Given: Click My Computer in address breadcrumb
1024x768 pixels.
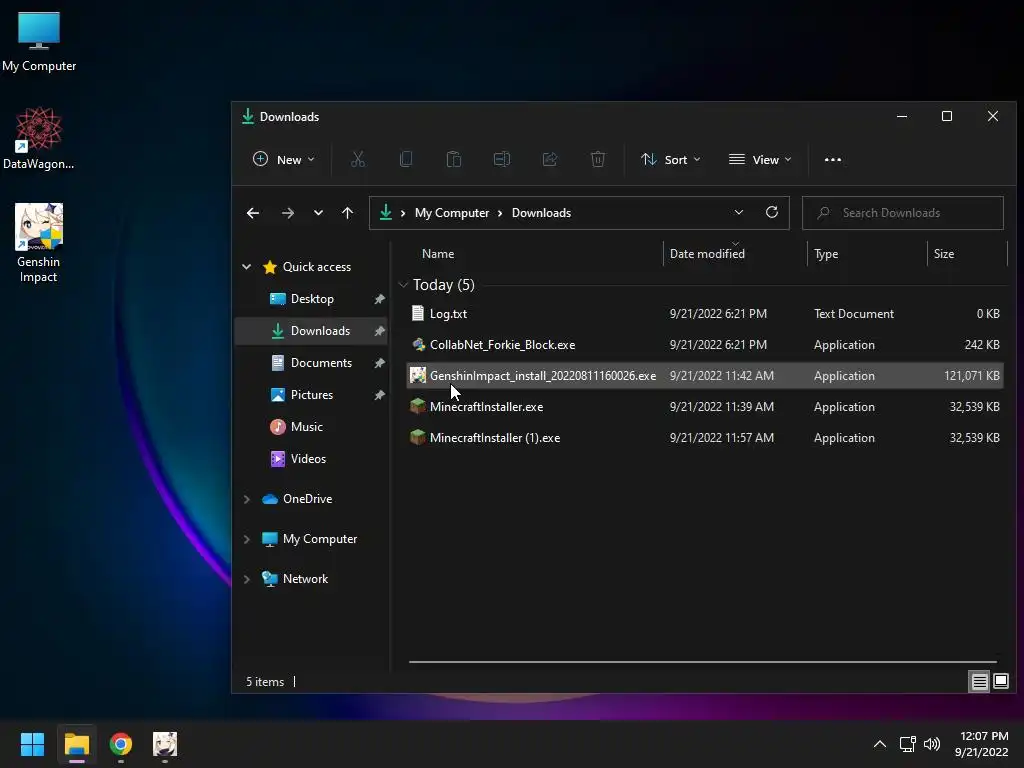Looking at the screenshot, I should (452, 213).
